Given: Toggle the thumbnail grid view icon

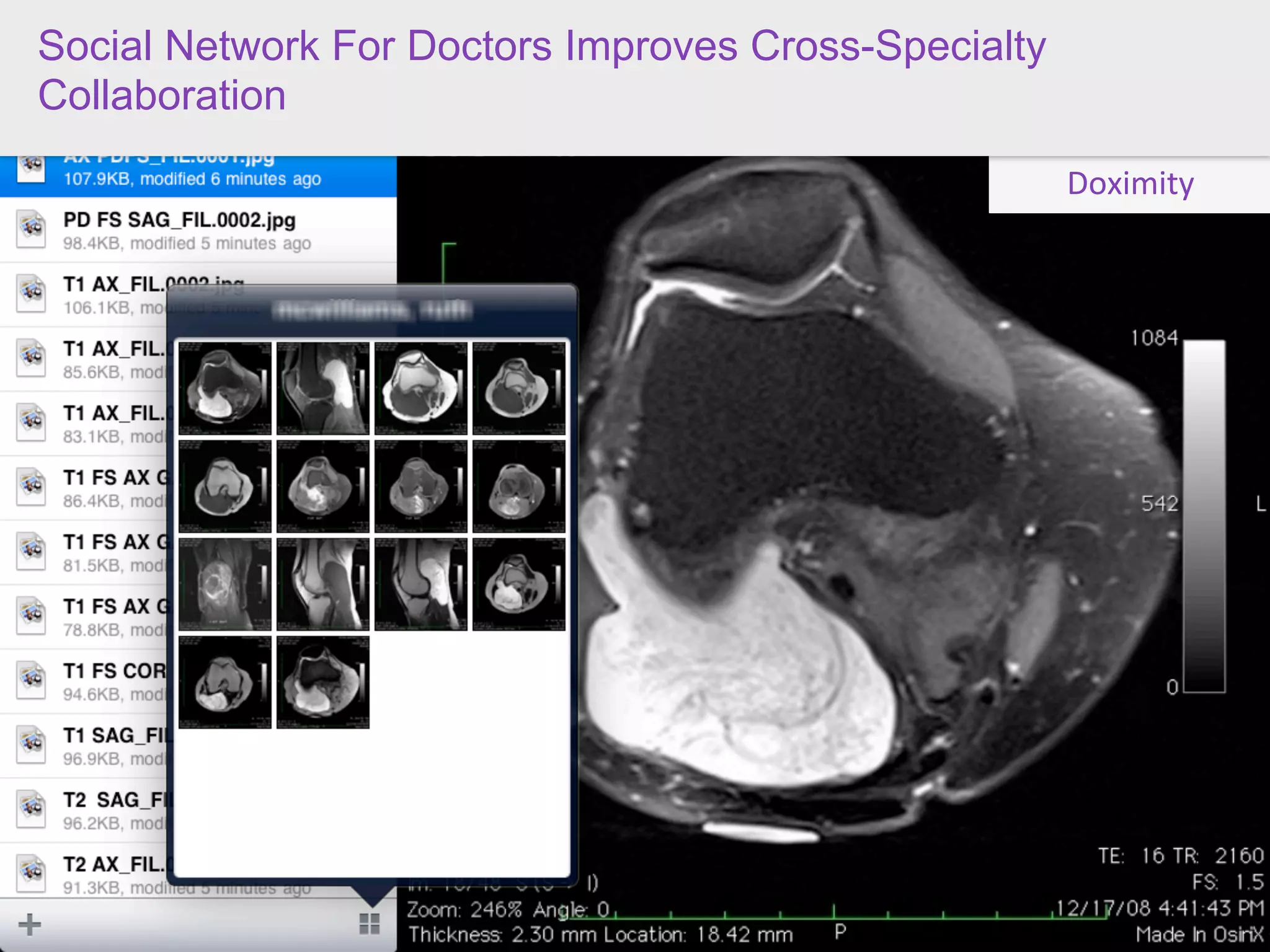Looking at the screenshot, I should pyautogui.click(x=370, y=923).
